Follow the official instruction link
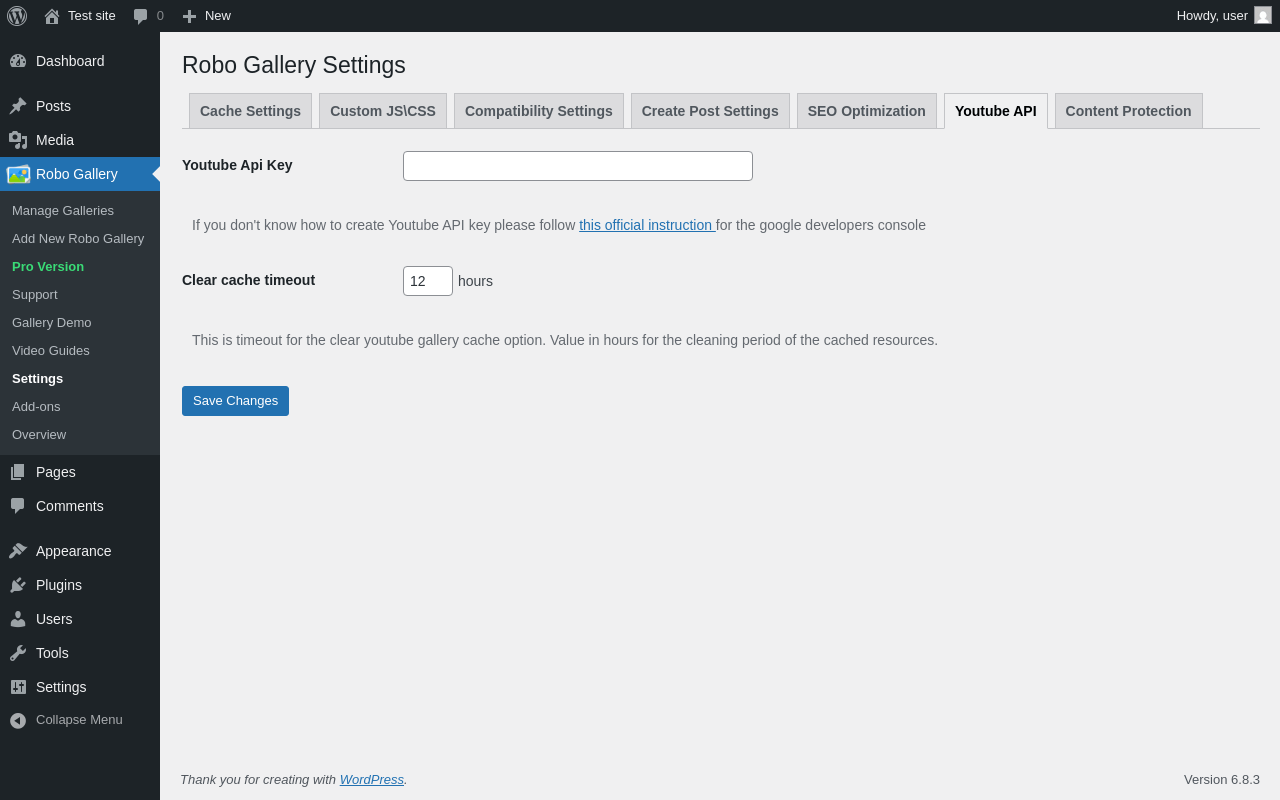Viewport: 1280px width, 800px height. click(646, 225)
